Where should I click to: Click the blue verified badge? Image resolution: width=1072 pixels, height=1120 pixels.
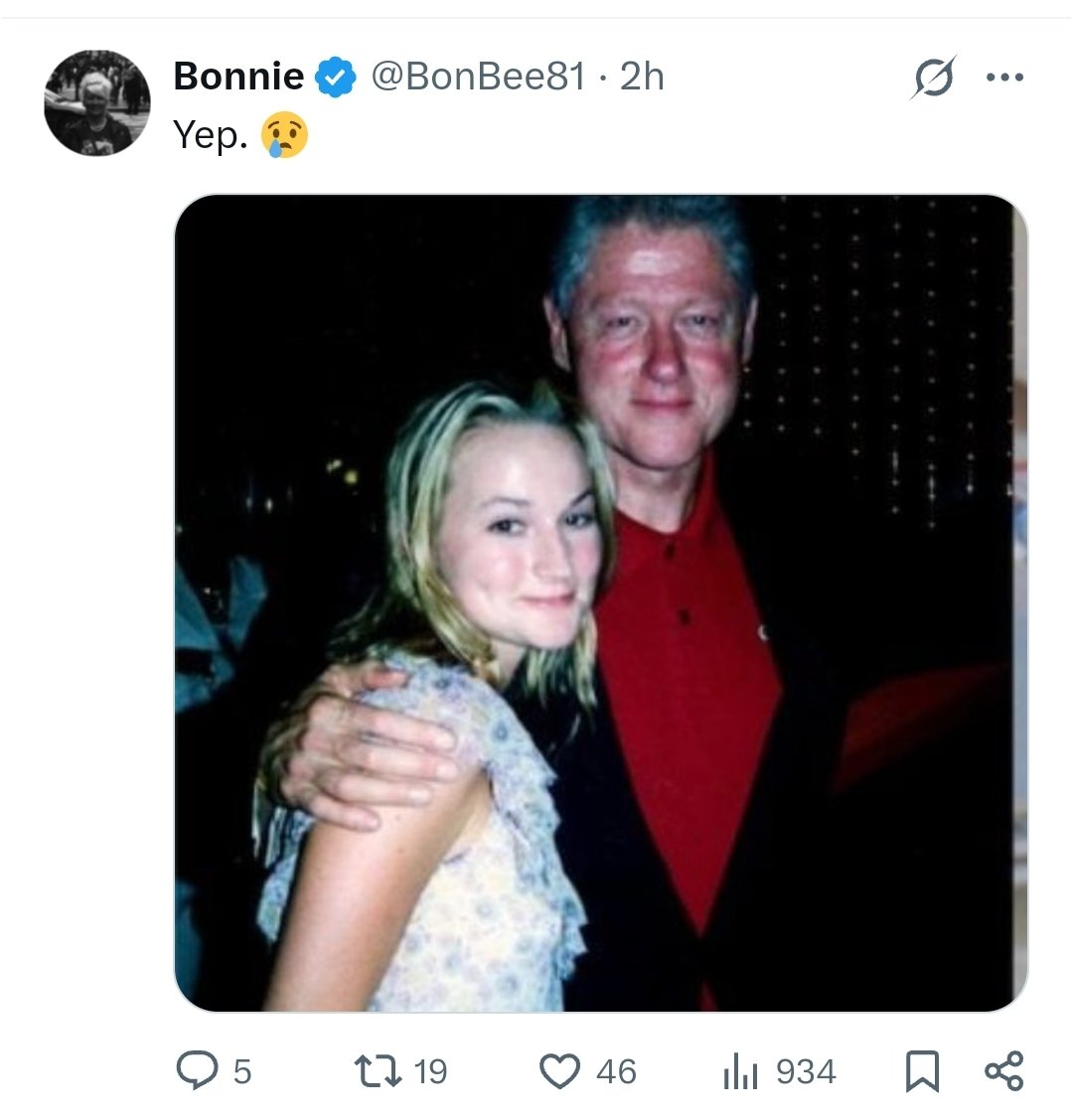337,77
